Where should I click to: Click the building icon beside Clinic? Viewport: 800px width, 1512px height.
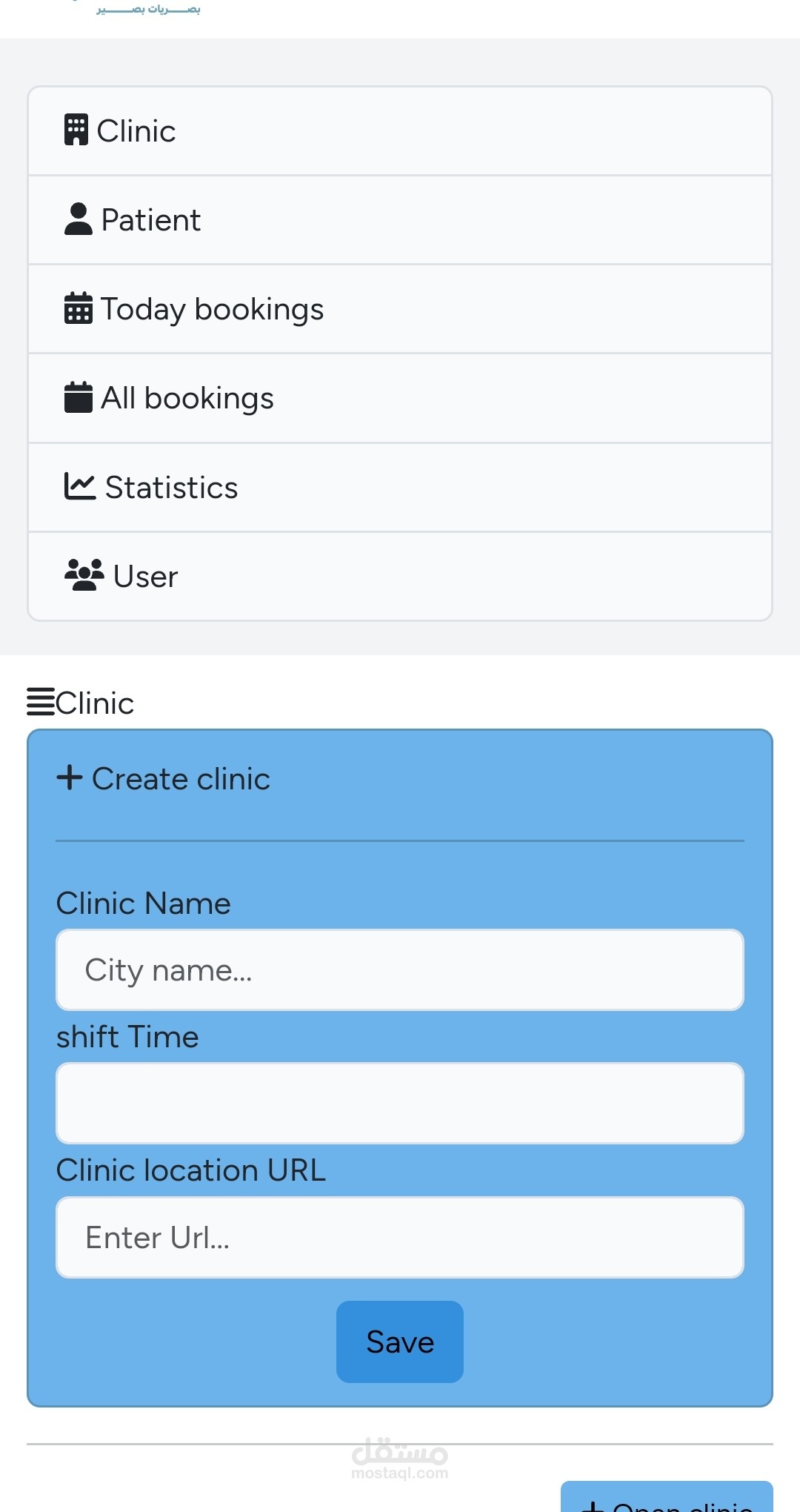click(76, 130)
